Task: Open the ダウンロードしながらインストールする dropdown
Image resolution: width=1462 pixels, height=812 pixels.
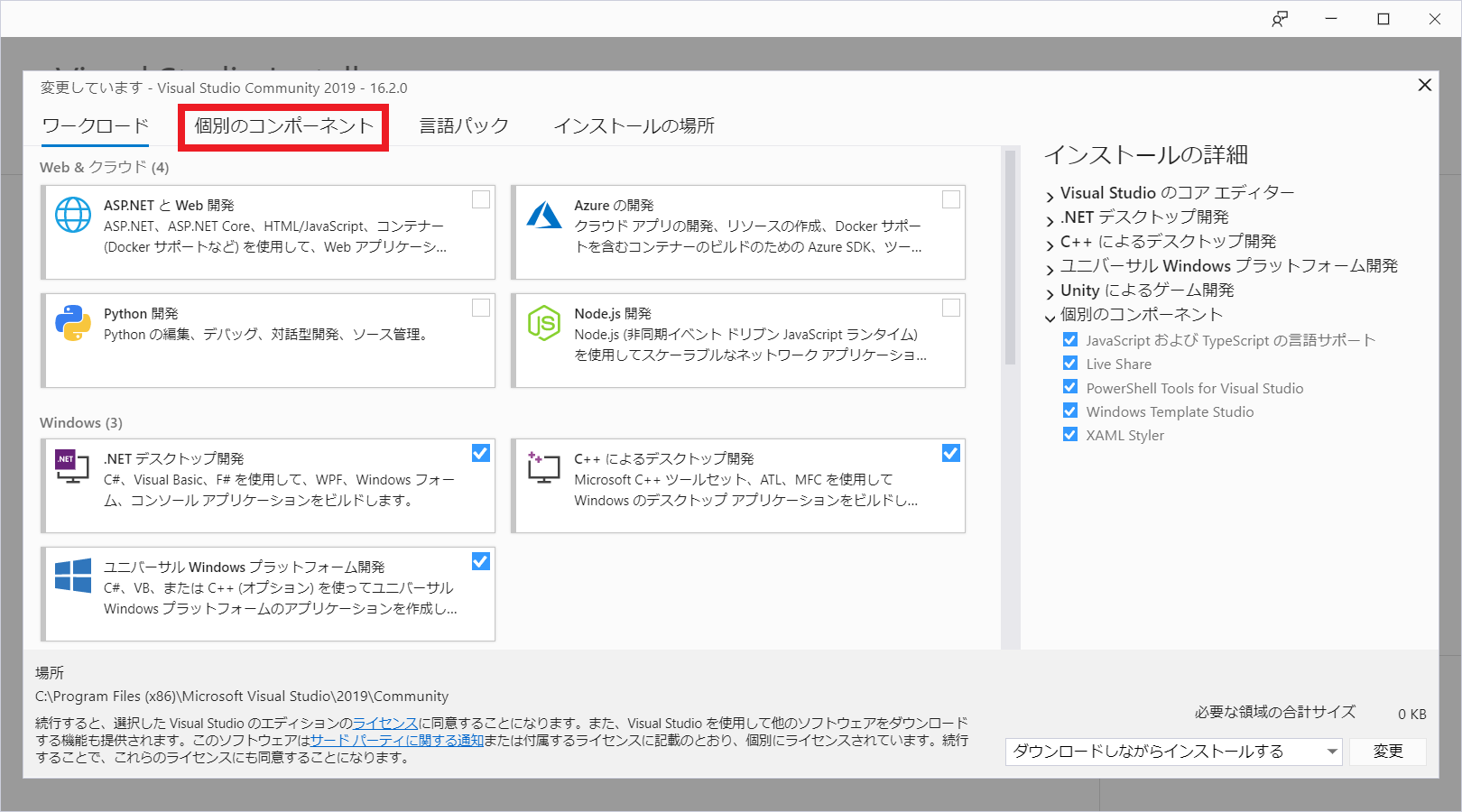Action: 1333,752
